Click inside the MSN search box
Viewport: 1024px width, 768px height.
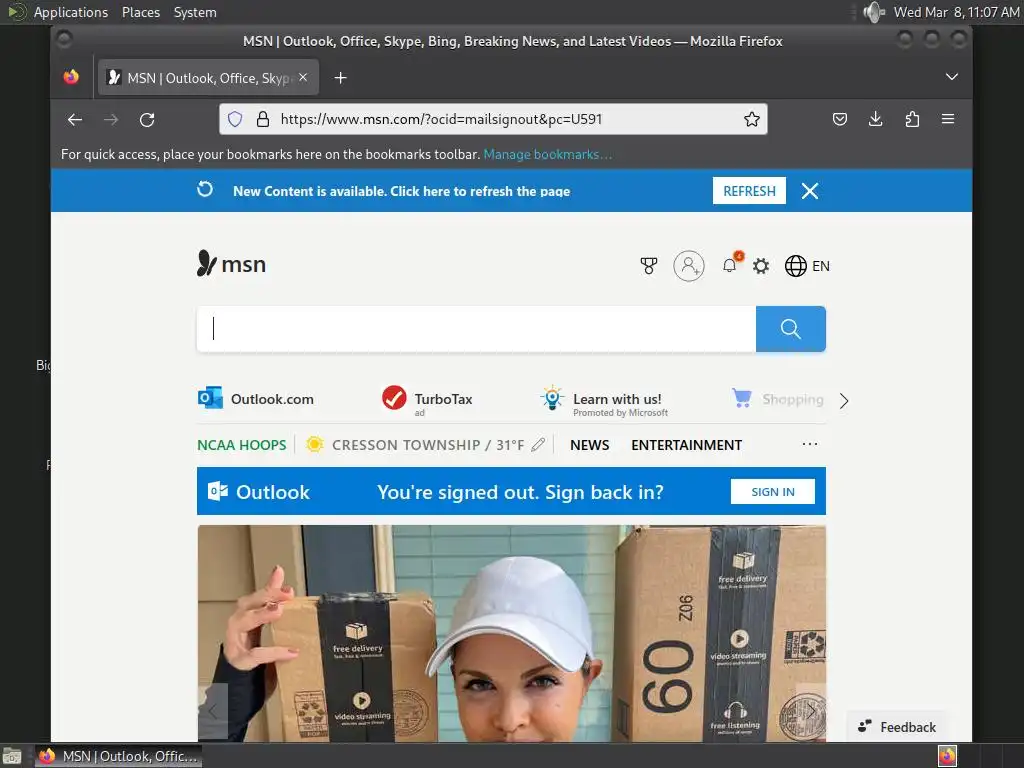pyautogui.click(x=477, y=328)
